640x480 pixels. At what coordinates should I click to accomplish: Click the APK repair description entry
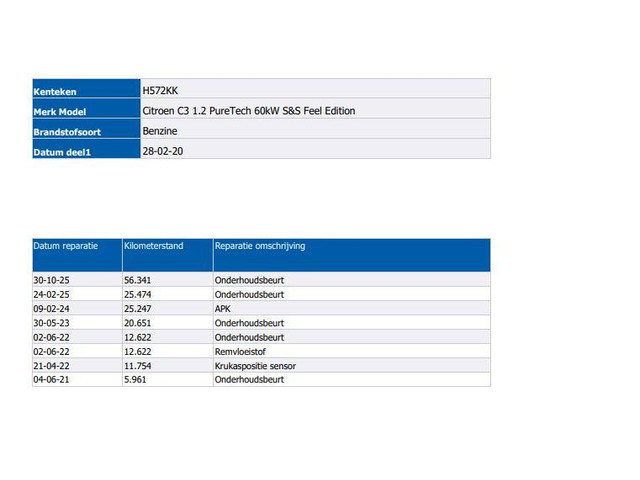222,309
